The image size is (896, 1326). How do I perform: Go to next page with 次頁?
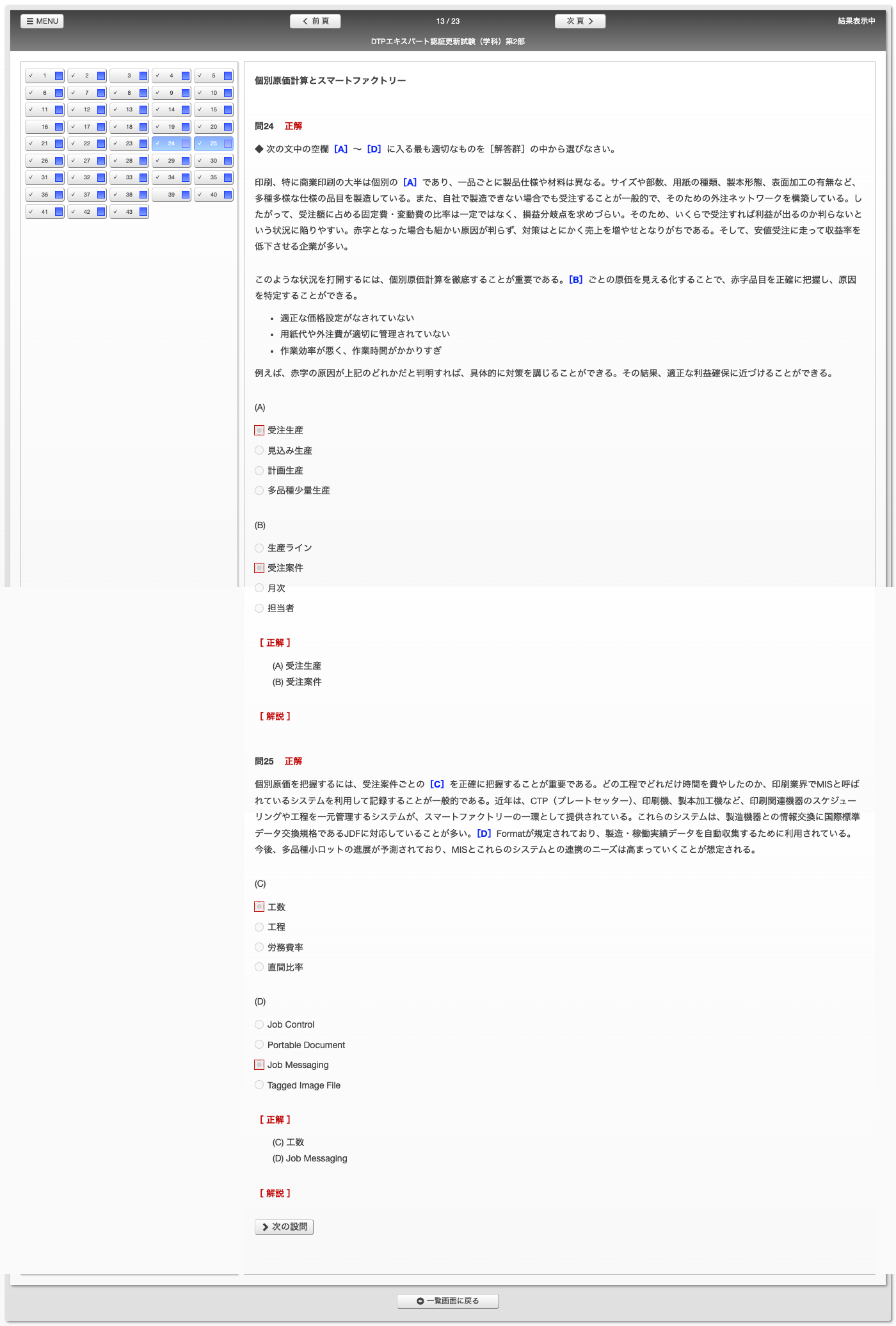(580, 21)
